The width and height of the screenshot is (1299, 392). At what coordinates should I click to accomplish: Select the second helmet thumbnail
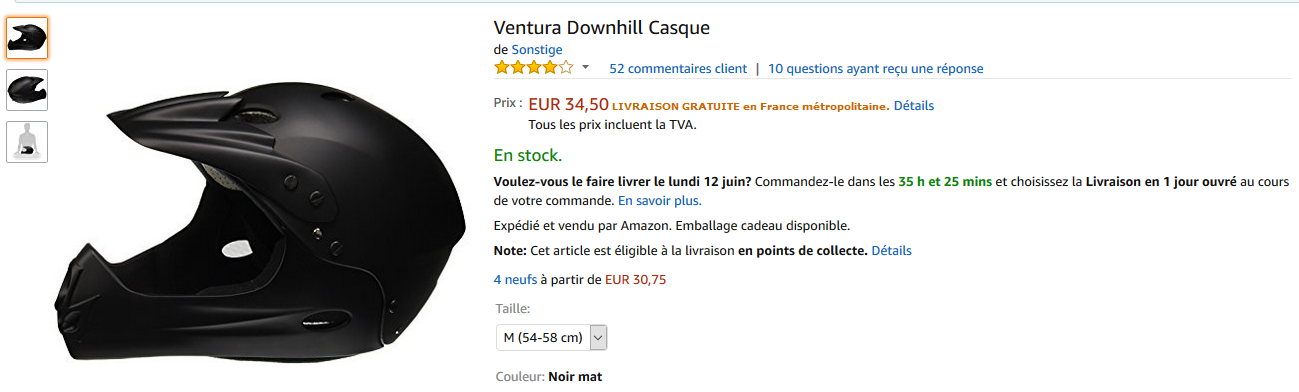tap(27, 90)
